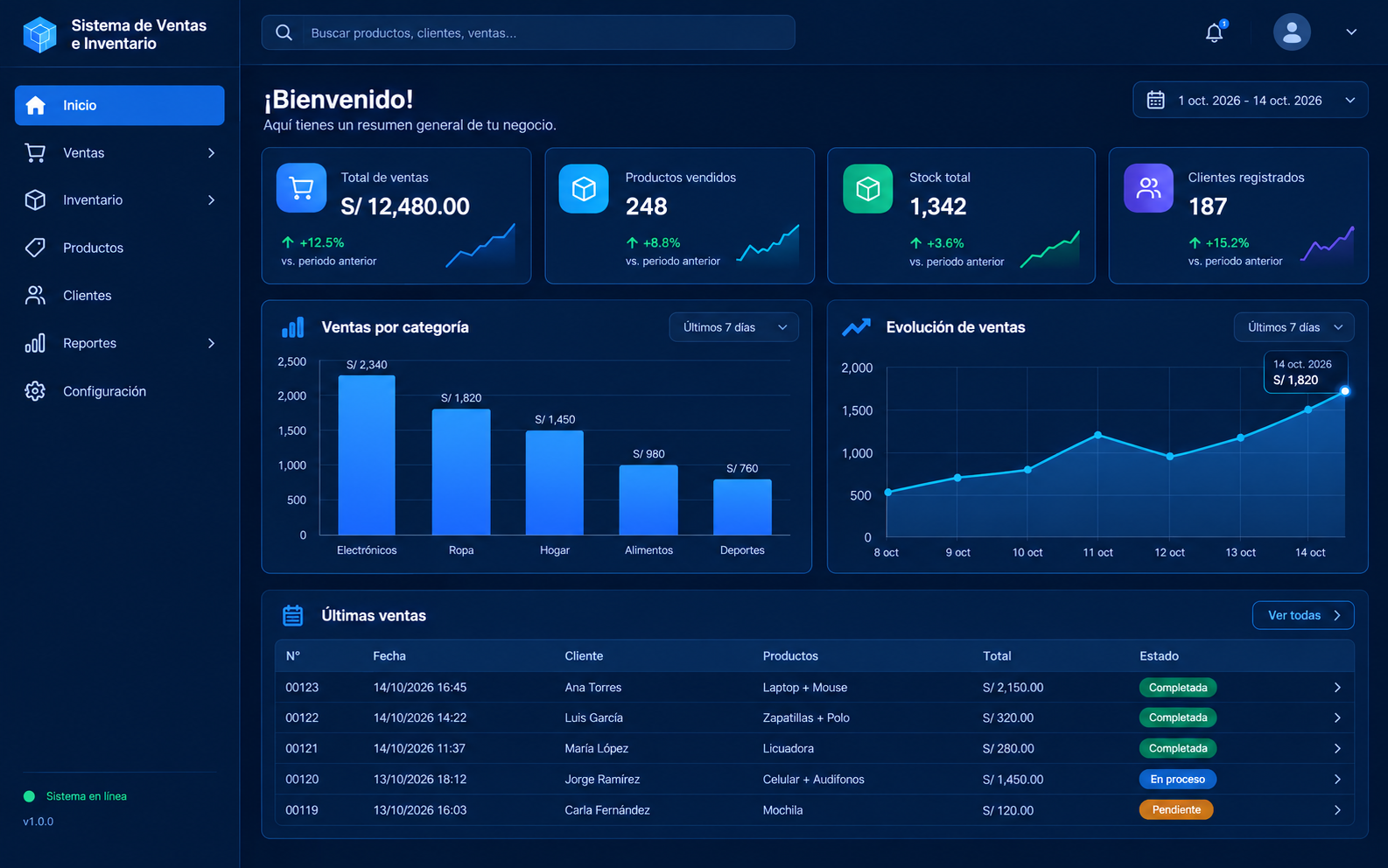Expand the Ventas submenu chevron
This screenshot has height=868, width=1388.
(211, 153)
